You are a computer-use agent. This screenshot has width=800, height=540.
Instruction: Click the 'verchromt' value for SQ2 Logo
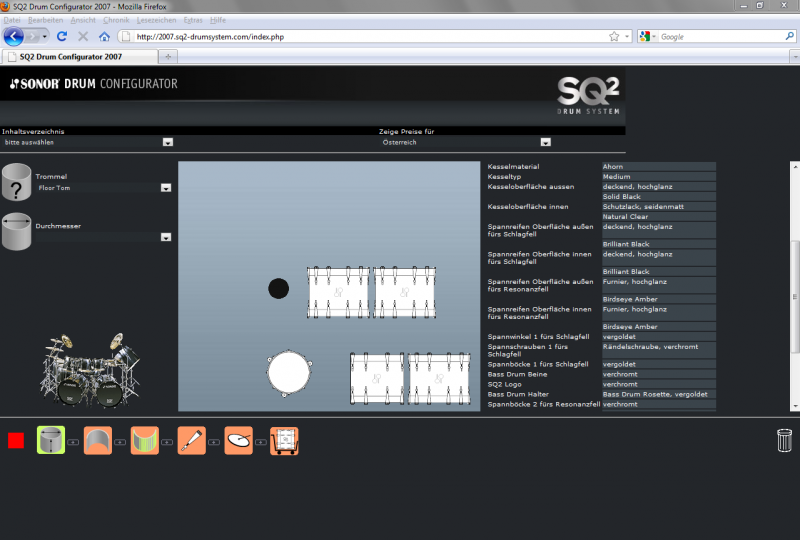[x=659, y=384]
